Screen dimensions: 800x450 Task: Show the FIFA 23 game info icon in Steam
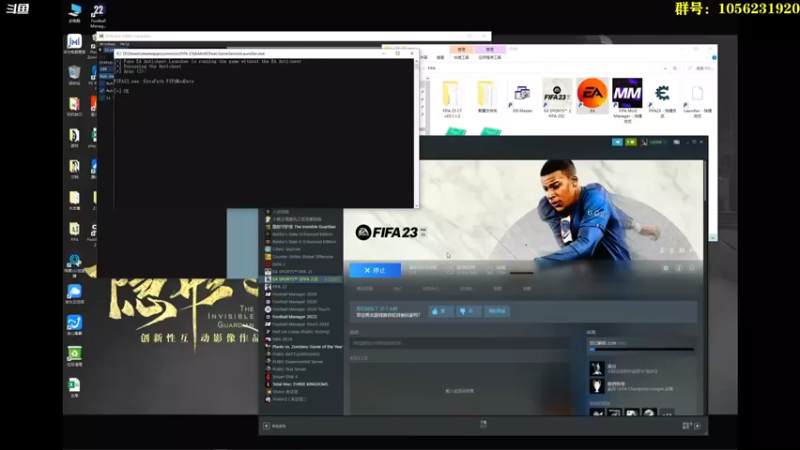point(679,268)
